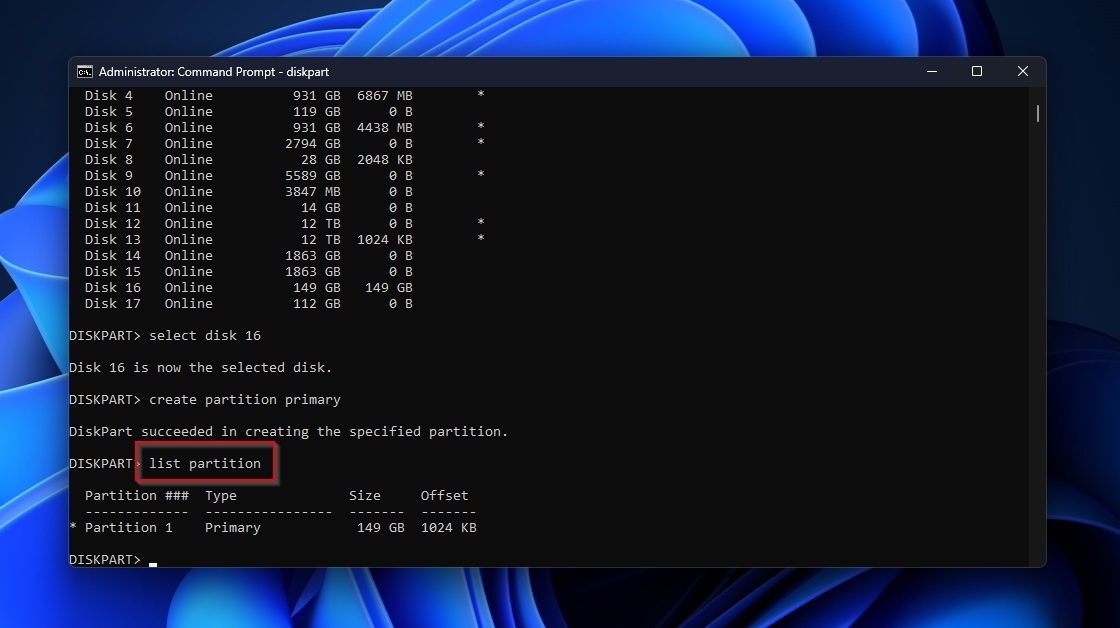Click the highlighted 'list partition' command
Image resolution: width=1120 pixels, height=628 pixels.
205,464
